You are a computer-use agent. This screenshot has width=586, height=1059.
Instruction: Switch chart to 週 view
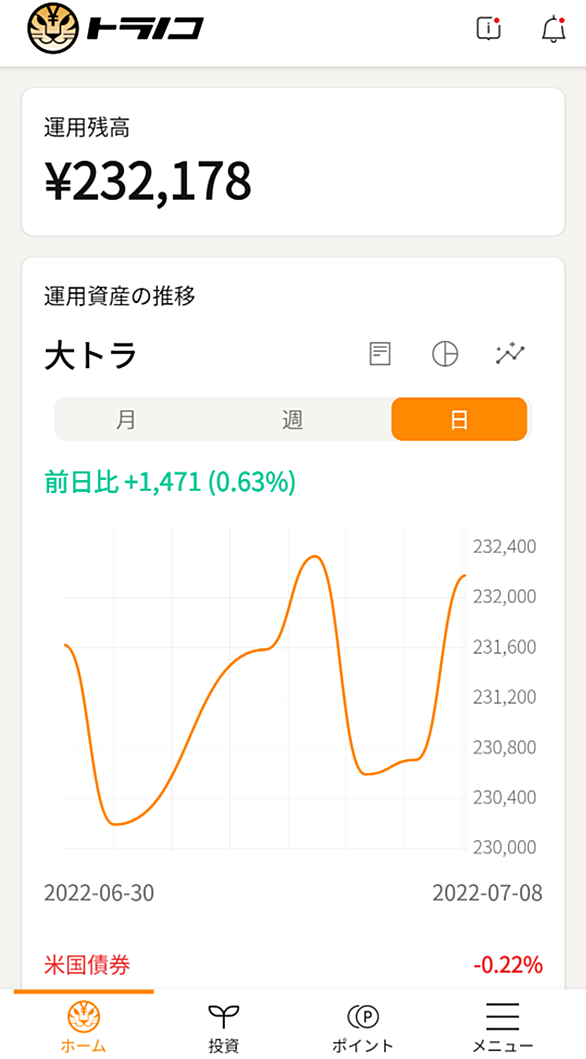click(293, 419)
